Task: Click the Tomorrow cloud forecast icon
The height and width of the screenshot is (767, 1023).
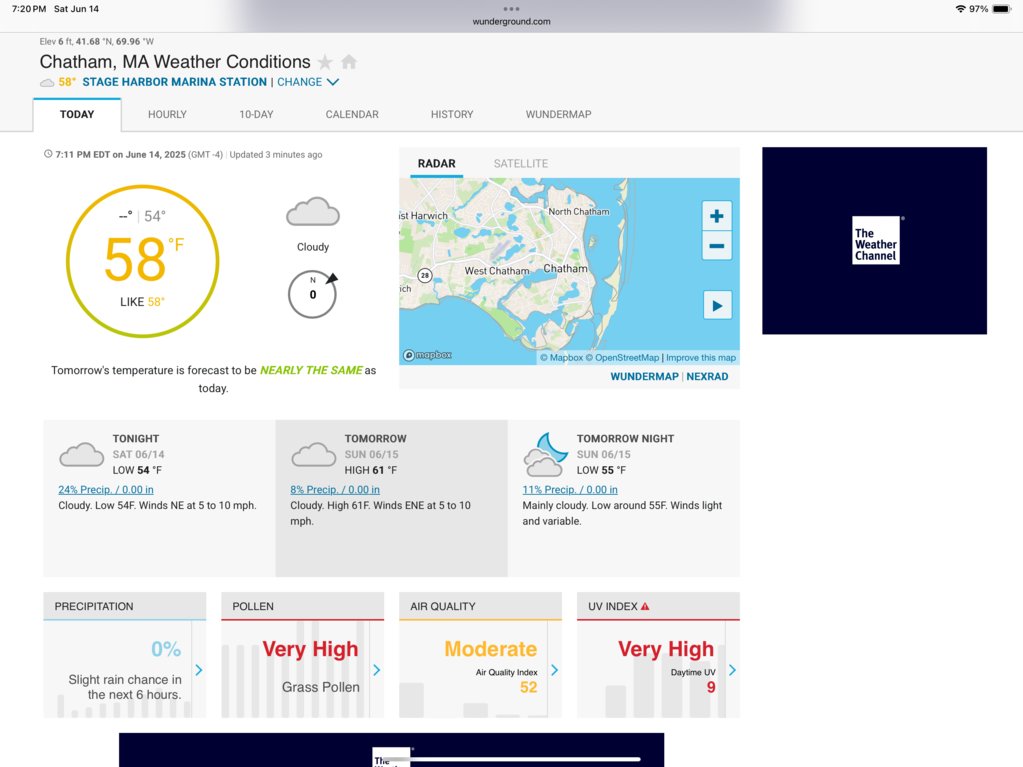Action: click(313, 455)
